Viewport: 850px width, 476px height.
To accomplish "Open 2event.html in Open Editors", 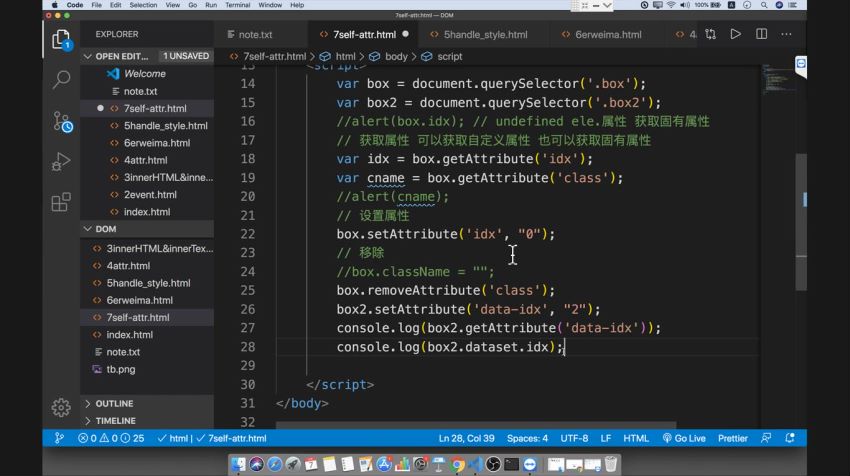I will [147, 195].
